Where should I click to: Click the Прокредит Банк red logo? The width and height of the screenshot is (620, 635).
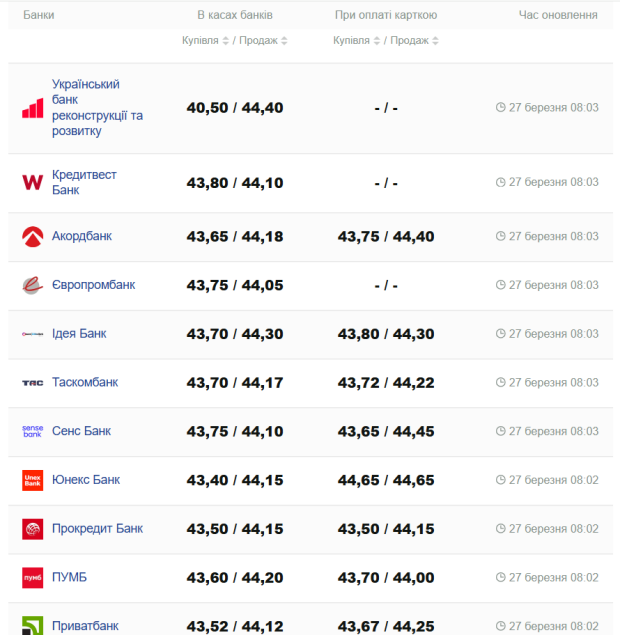point(33,529)
